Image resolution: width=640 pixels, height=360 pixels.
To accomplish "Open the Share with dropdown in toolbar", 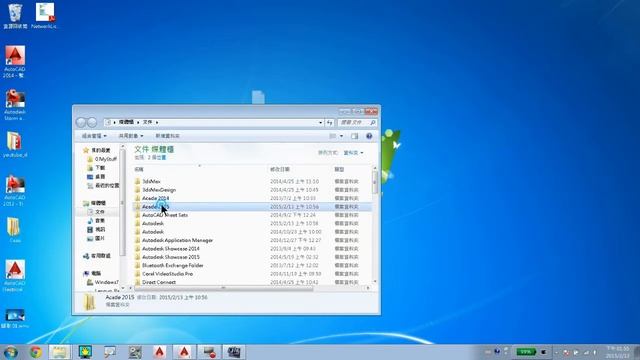I will (x=131, y=136).
